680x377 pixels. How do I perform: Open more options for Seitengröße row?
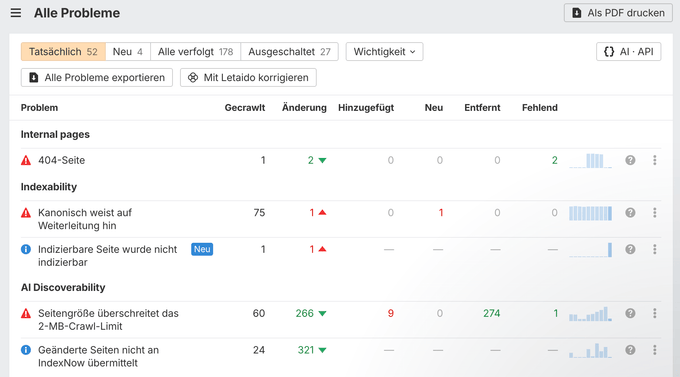(654, 313)
